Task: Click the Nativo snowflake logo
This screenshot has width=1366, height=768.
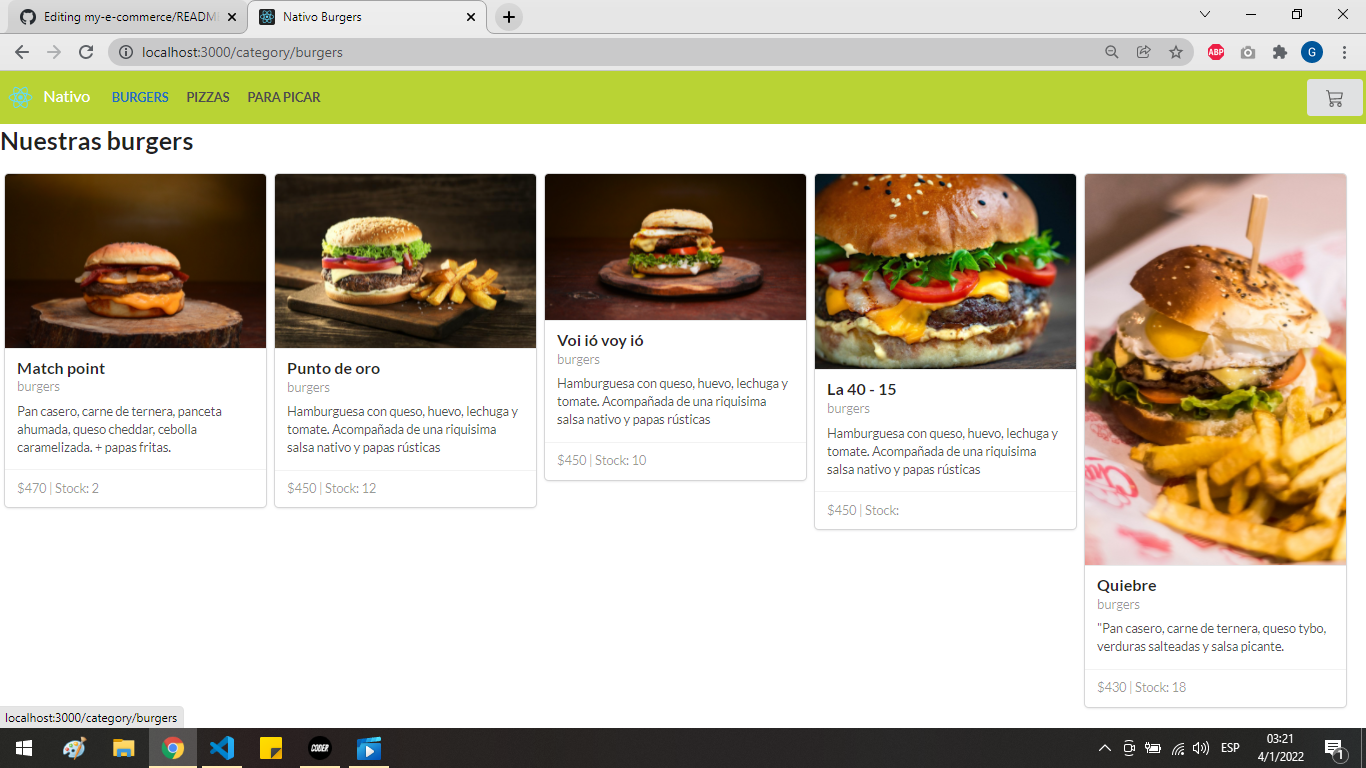Action: point(20,97)
